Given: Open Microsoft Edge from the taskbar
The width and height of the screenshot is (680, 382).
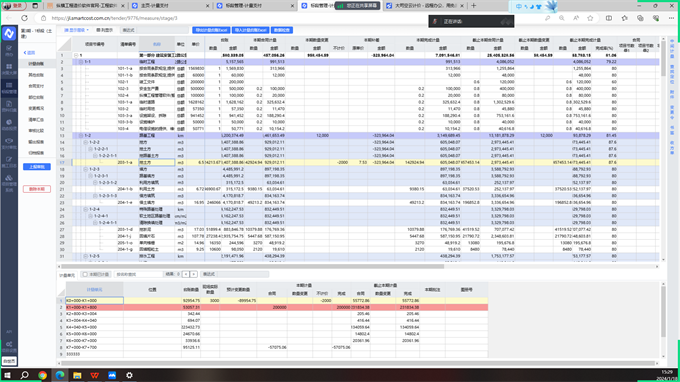Looking at the screenshot, I should click(x=60, y=375).
